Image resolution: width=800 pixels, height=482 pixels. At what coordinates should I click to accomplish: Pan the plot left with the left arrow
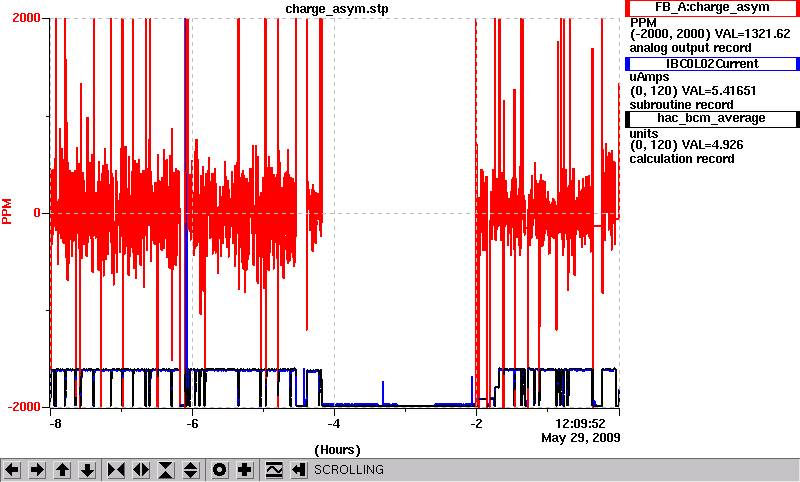[12, 470]
